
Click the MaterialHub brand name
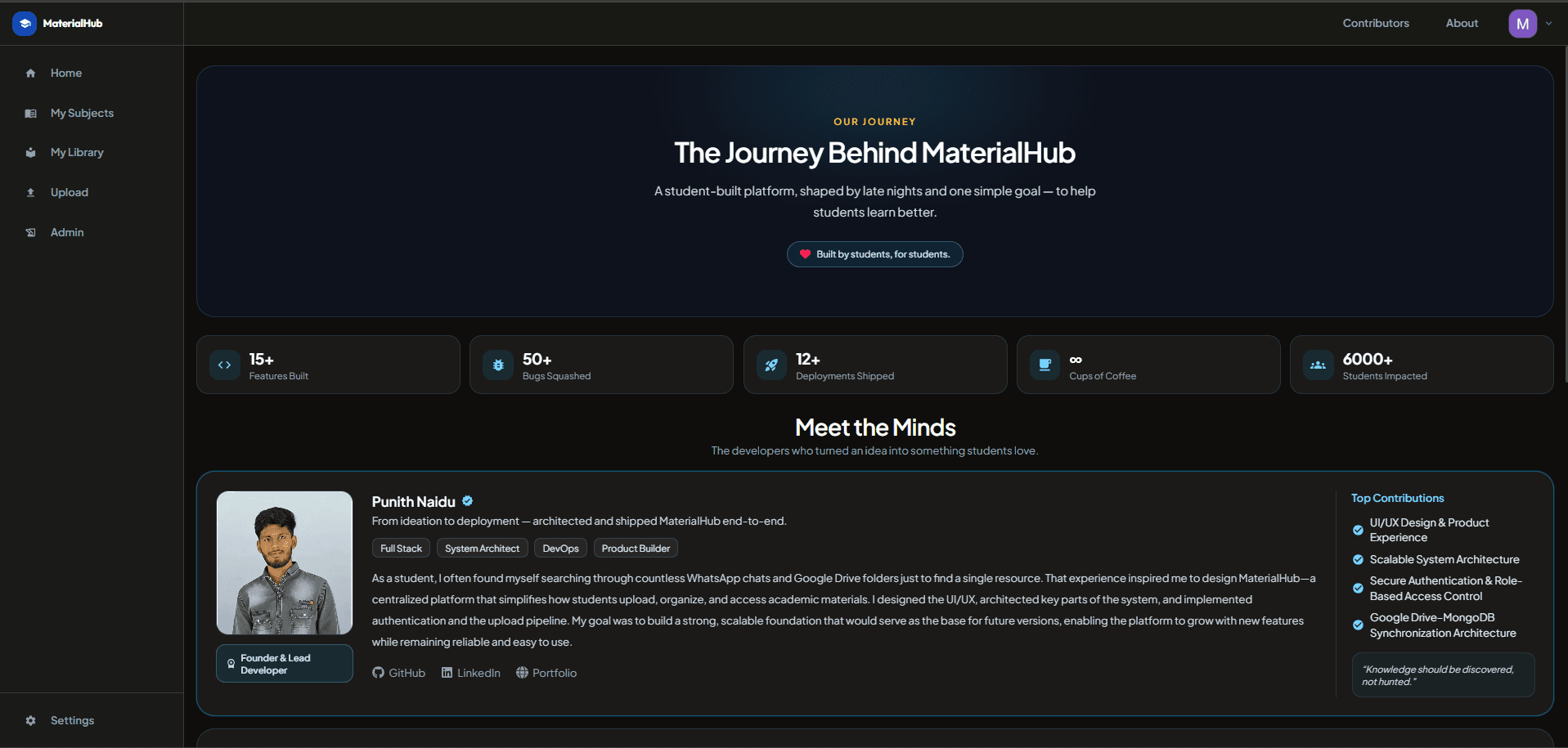click(73, 24)
